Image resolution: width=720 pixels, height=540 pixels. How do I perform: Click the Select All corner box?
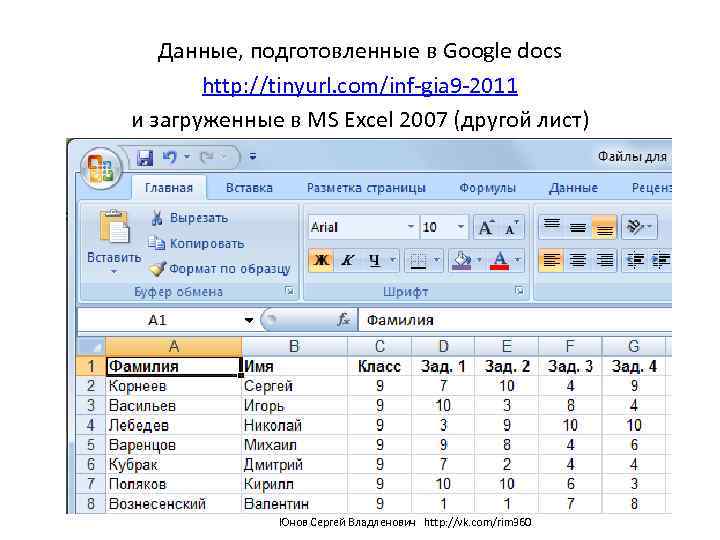pos(91,346)
